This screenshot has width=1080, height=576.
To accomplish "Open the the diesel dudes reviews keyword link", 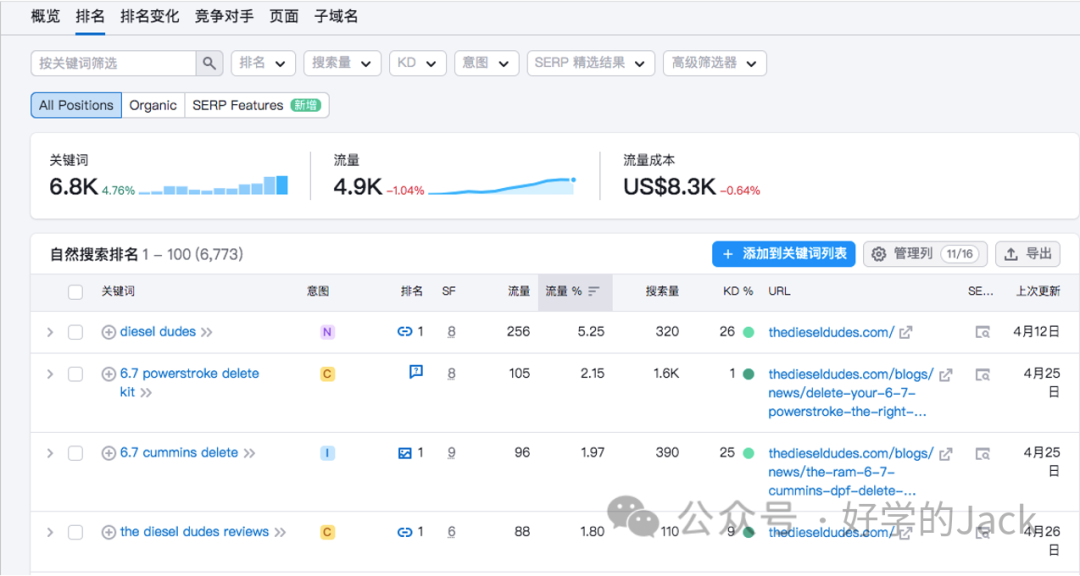I will click(x=194, y=532).
